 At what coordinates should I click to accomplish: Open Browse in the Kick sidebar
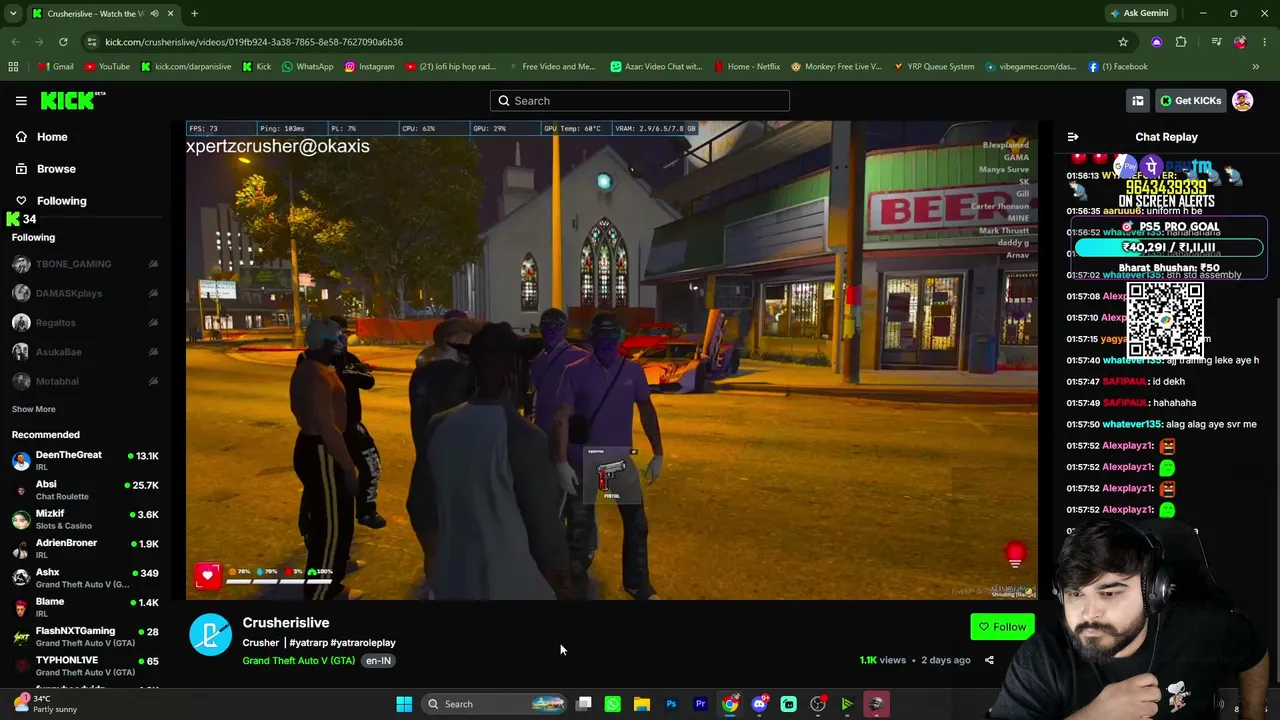point(56,169)
